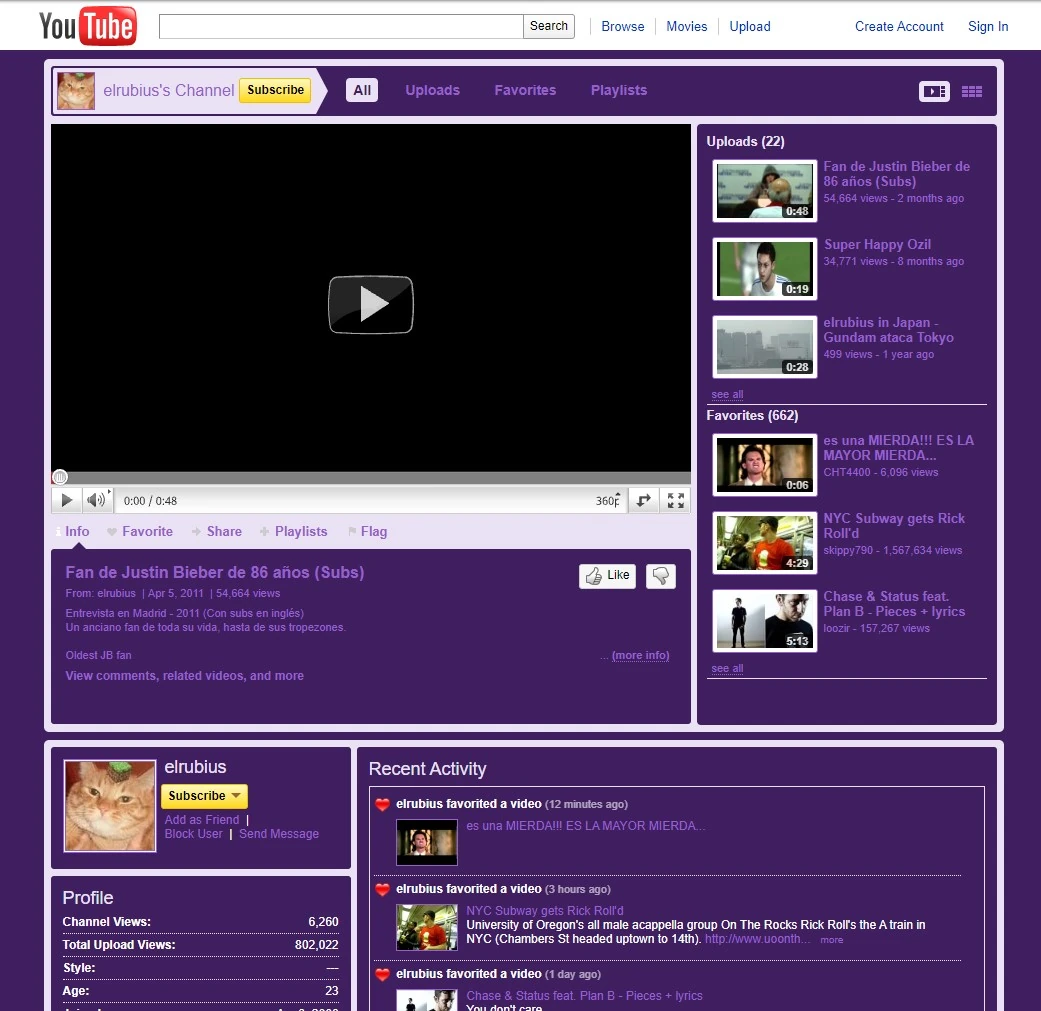Open Sign In
The width and height of the screenshot is (1041, 1011).
(x=987, y=26)
